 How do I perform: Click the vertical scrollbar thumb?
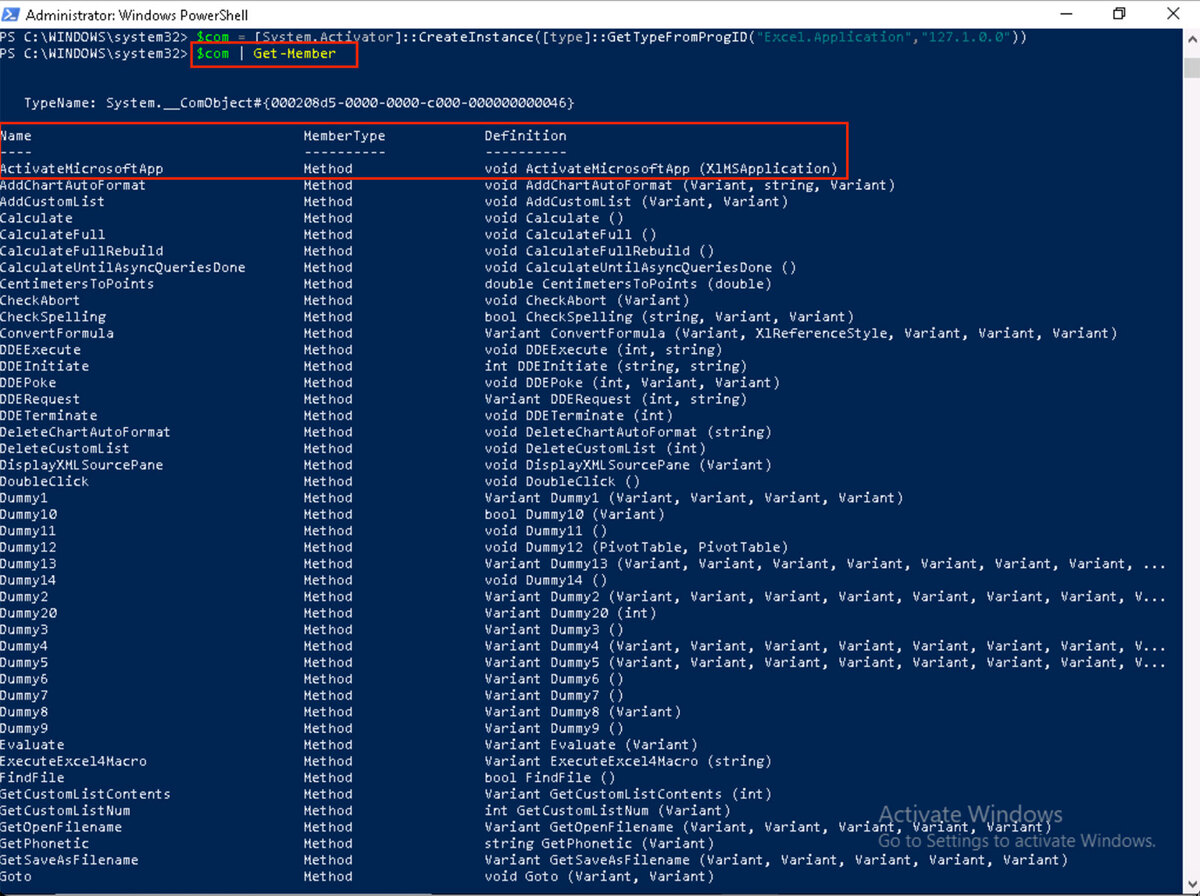point(1191,66)
